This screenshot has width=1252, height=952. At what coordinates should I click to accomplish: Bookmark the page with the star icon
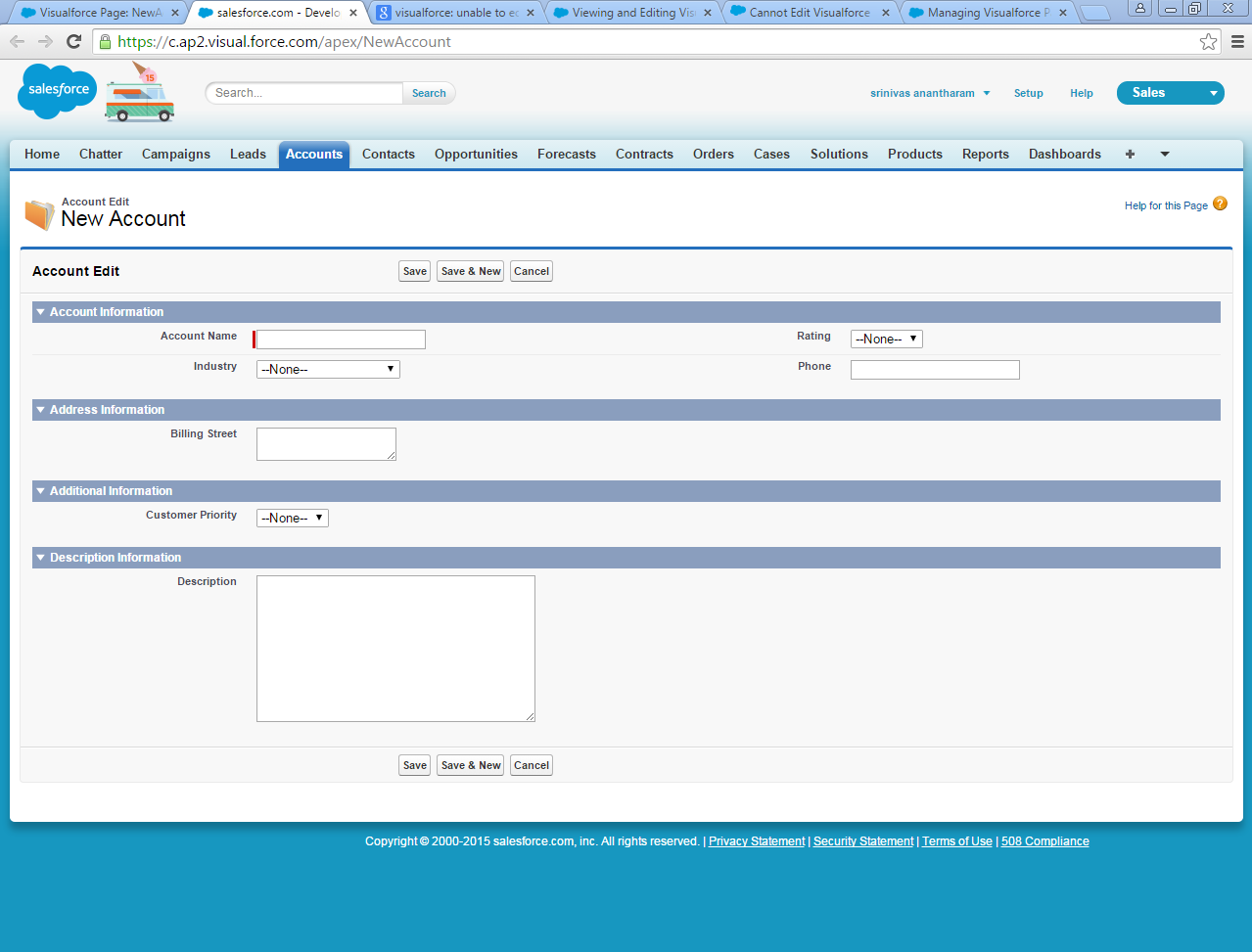click(x=1209, y=42)
